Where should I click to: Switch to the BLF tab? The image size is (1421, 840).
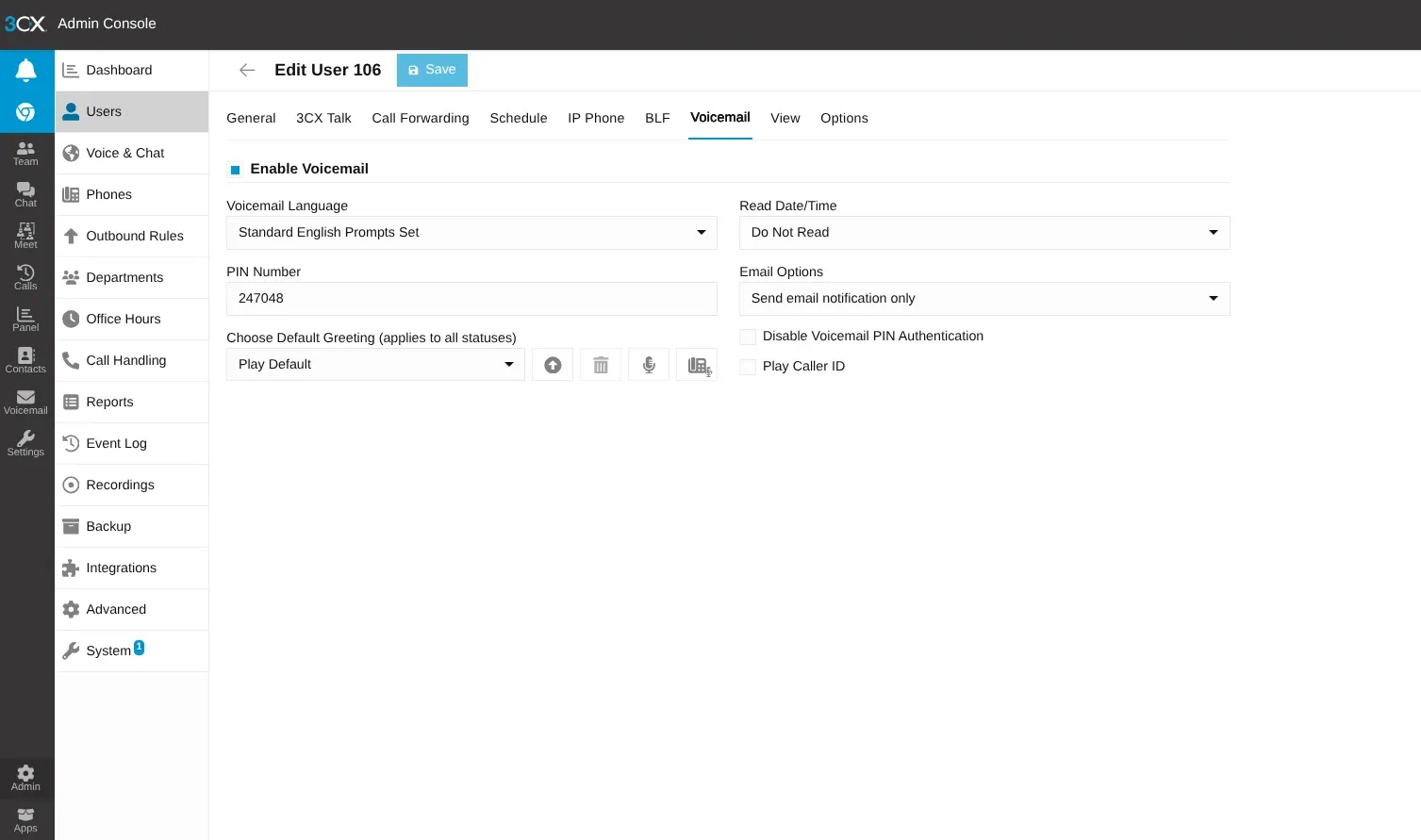pos(657,119)
